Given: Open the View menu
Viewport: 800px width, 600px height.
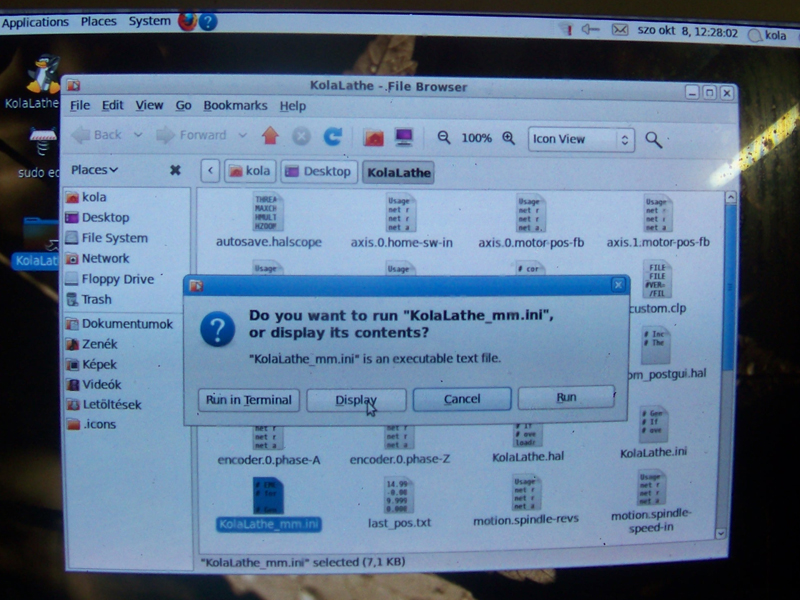Looking at the screenshot, I should 149,105.
